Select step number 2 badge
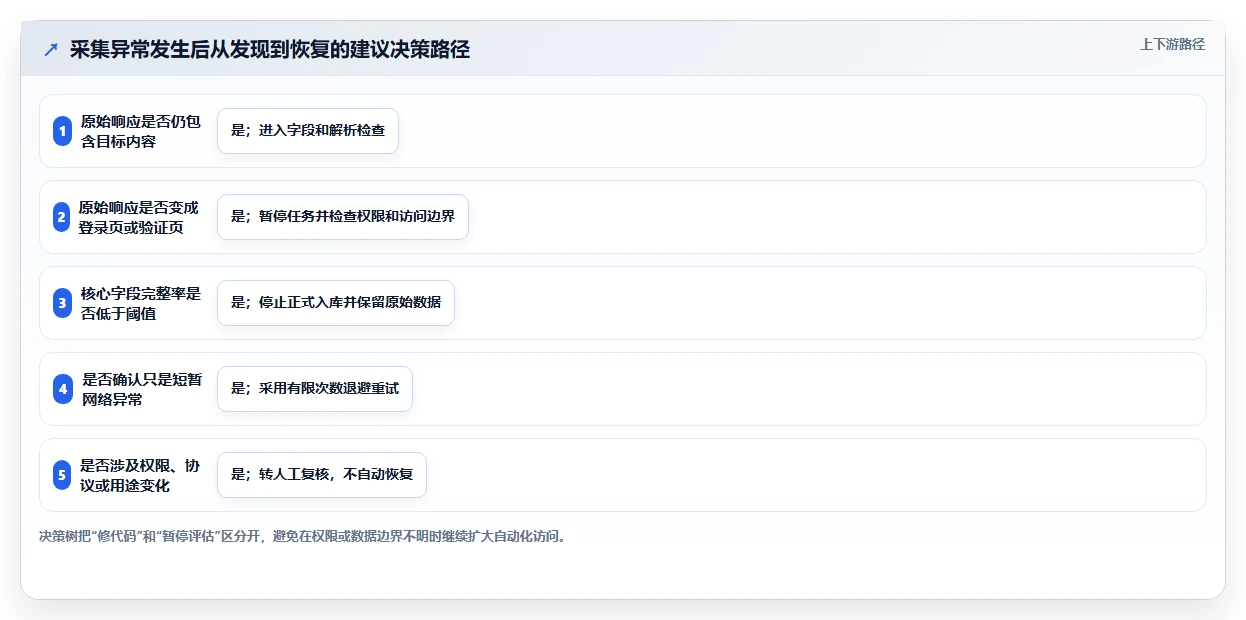Image resolution: width=1246 pixels, height=620 pixels. click(x=62, y=217)
